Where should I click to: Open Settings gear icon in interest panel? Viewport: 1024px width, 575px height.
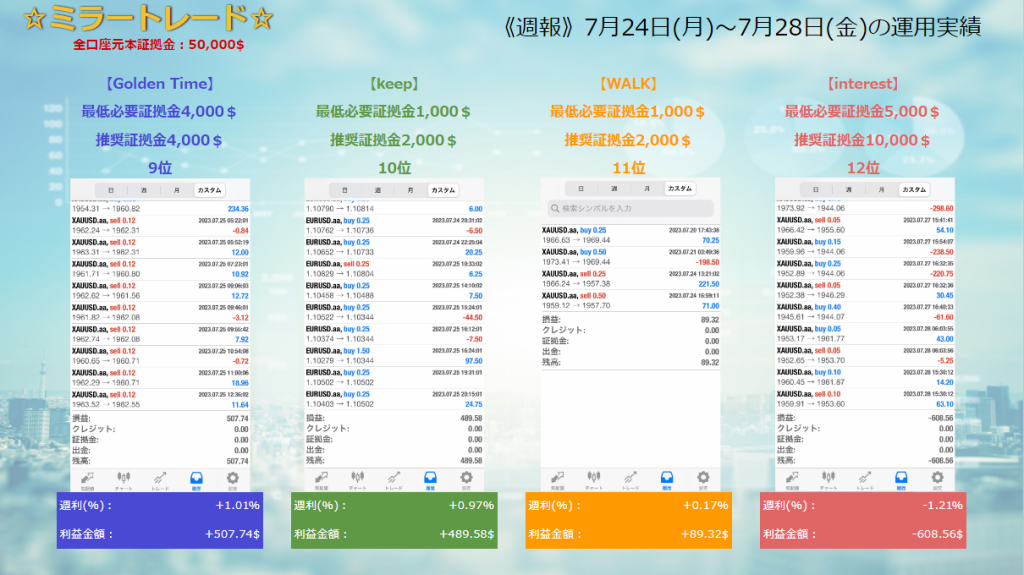point(940,478)
